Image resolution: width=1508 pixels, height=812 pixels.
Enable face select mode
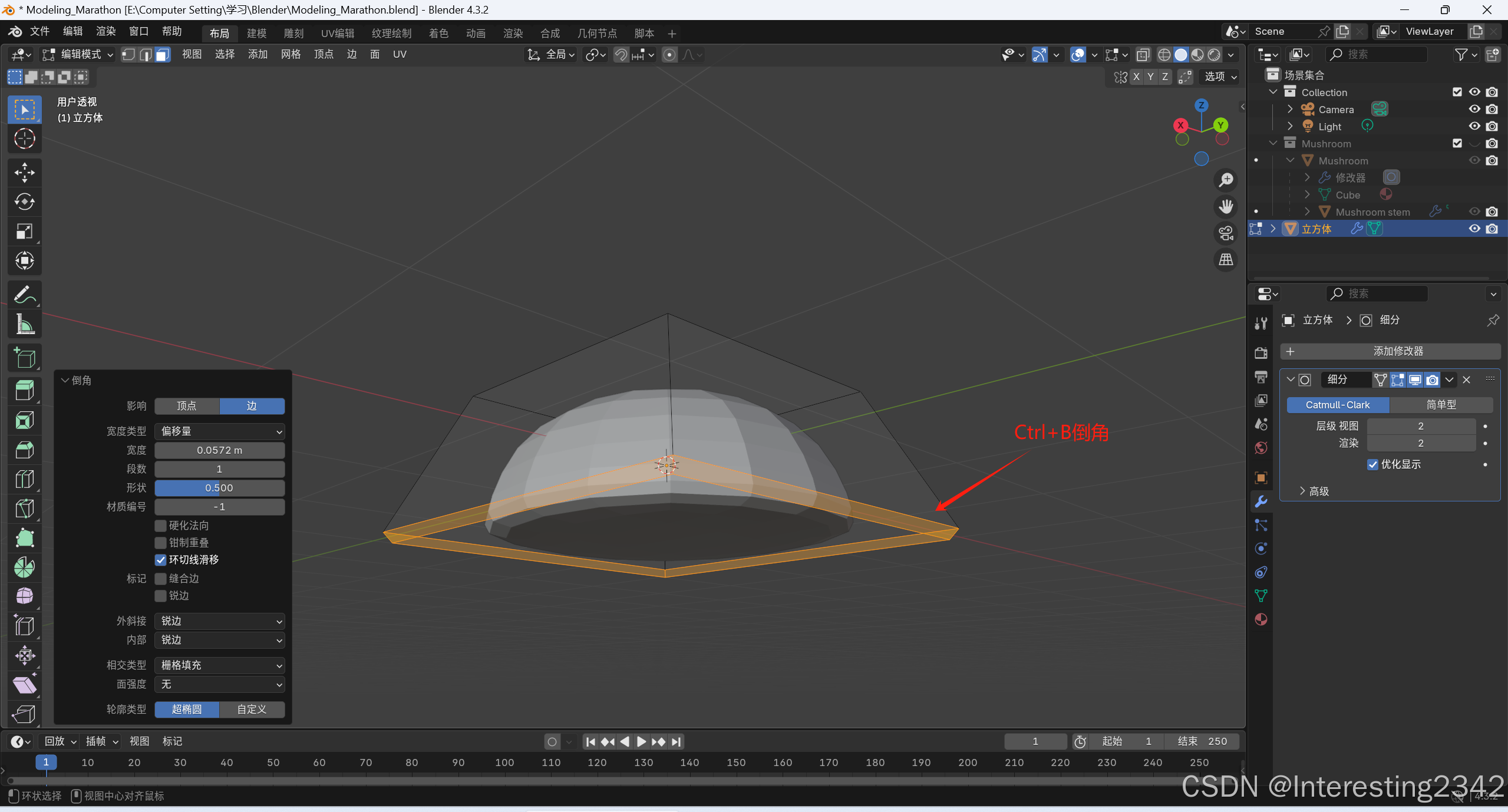click(x=163, y=55)
